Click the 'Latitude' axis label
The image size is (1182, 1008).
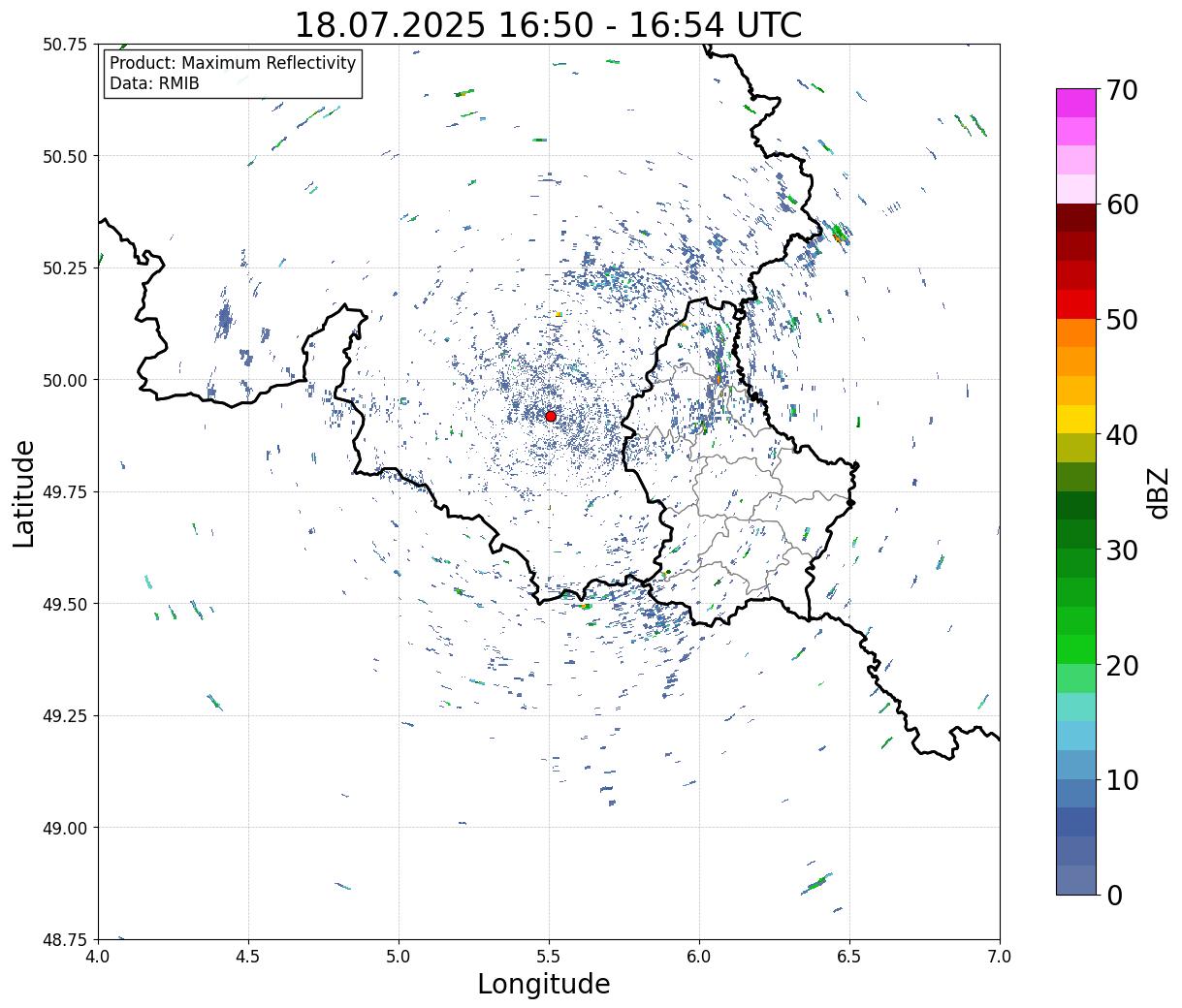tap(23, 492)
